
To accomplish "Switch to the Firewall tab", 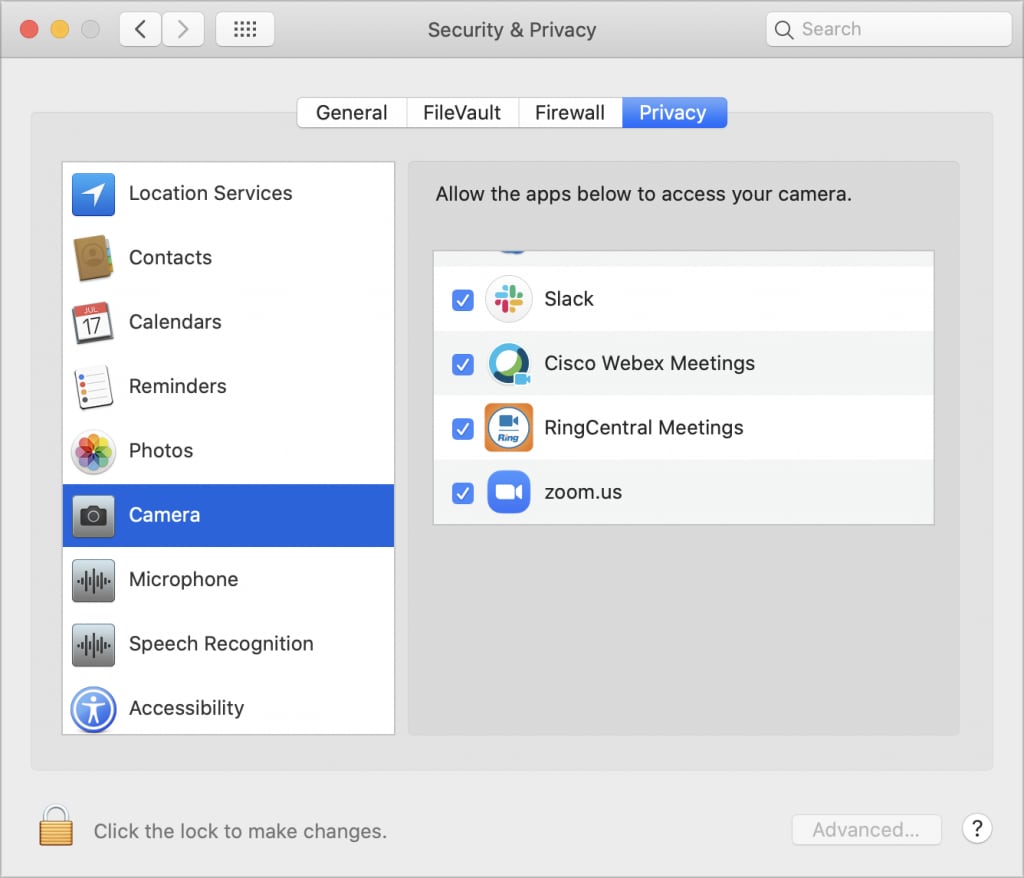I will pyautogui.click(x=570, y=113).
